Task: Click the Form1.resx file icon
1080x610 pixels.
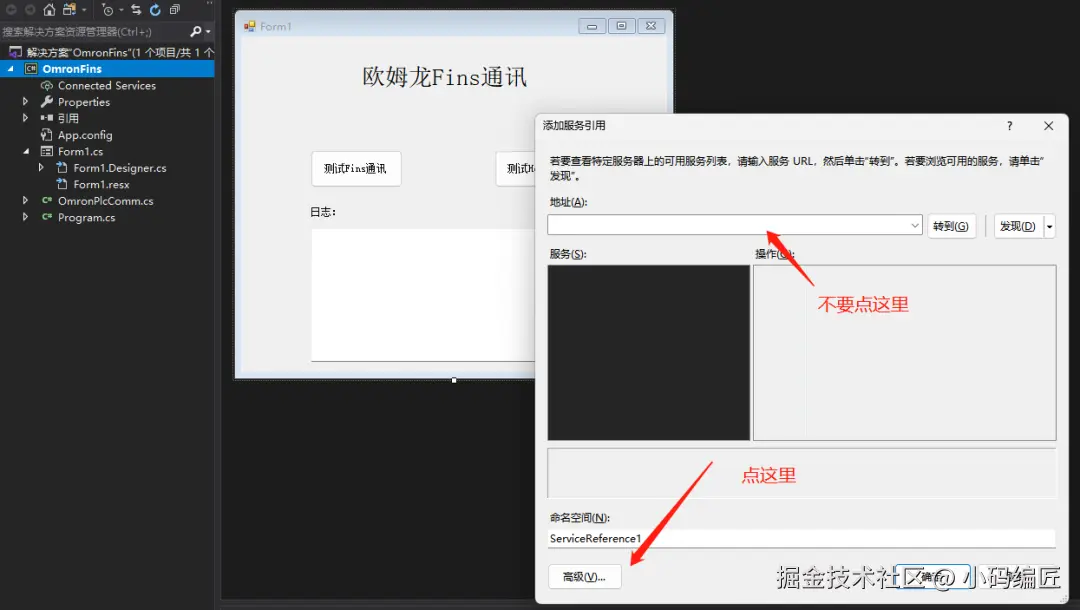Action: coord(62,185)
